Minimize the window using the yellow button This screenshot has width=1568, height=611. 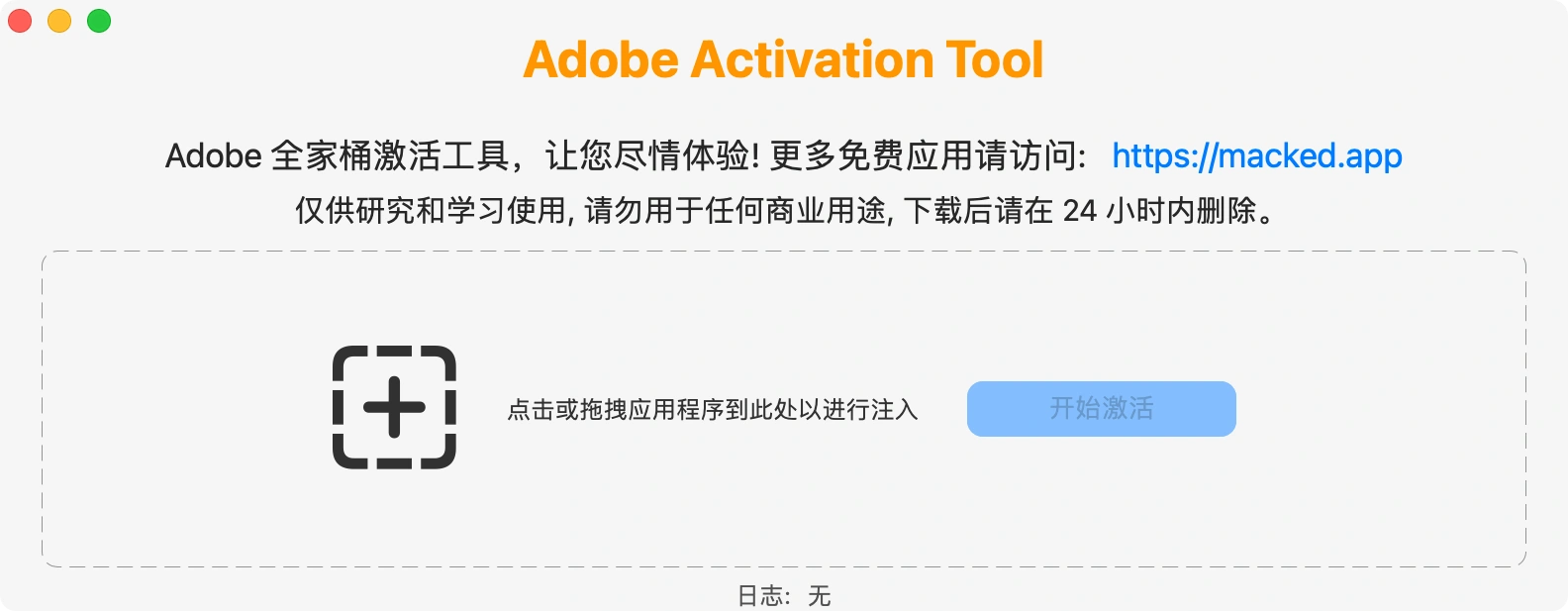coord(59,21)
